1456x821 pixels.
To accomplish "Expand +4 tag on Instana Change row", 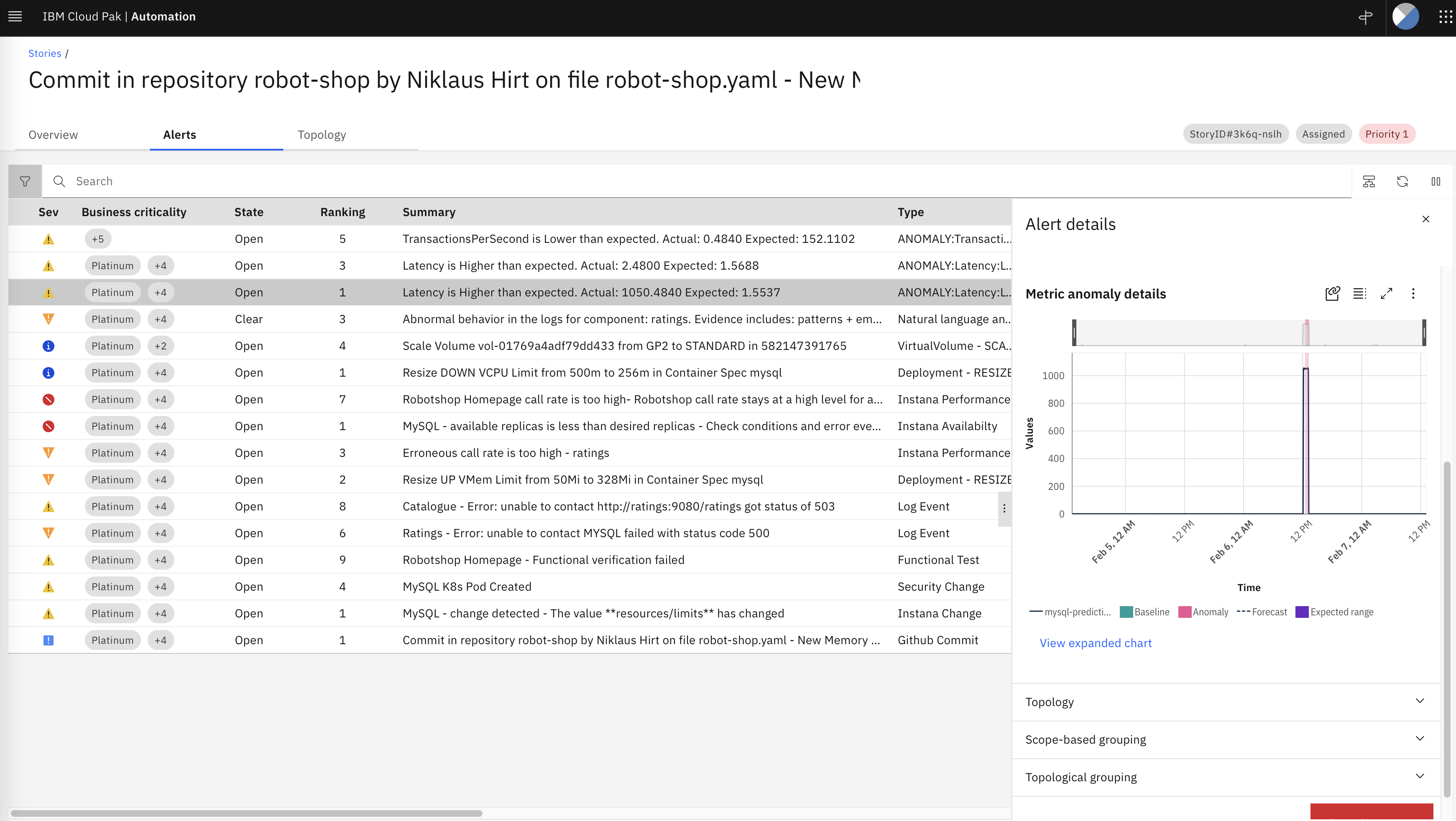I will point(161,614).
